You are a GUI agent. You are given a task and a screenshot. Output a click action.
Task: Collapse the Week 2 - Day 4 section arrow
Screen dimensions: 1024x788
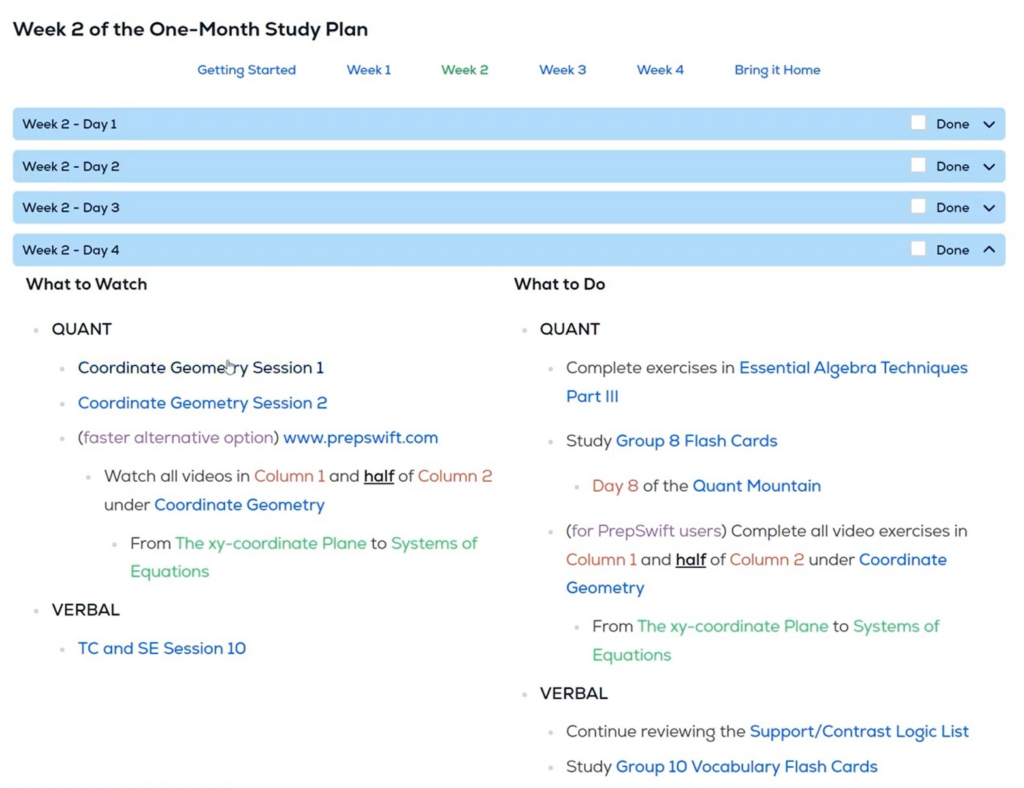(x=989, y=250)
